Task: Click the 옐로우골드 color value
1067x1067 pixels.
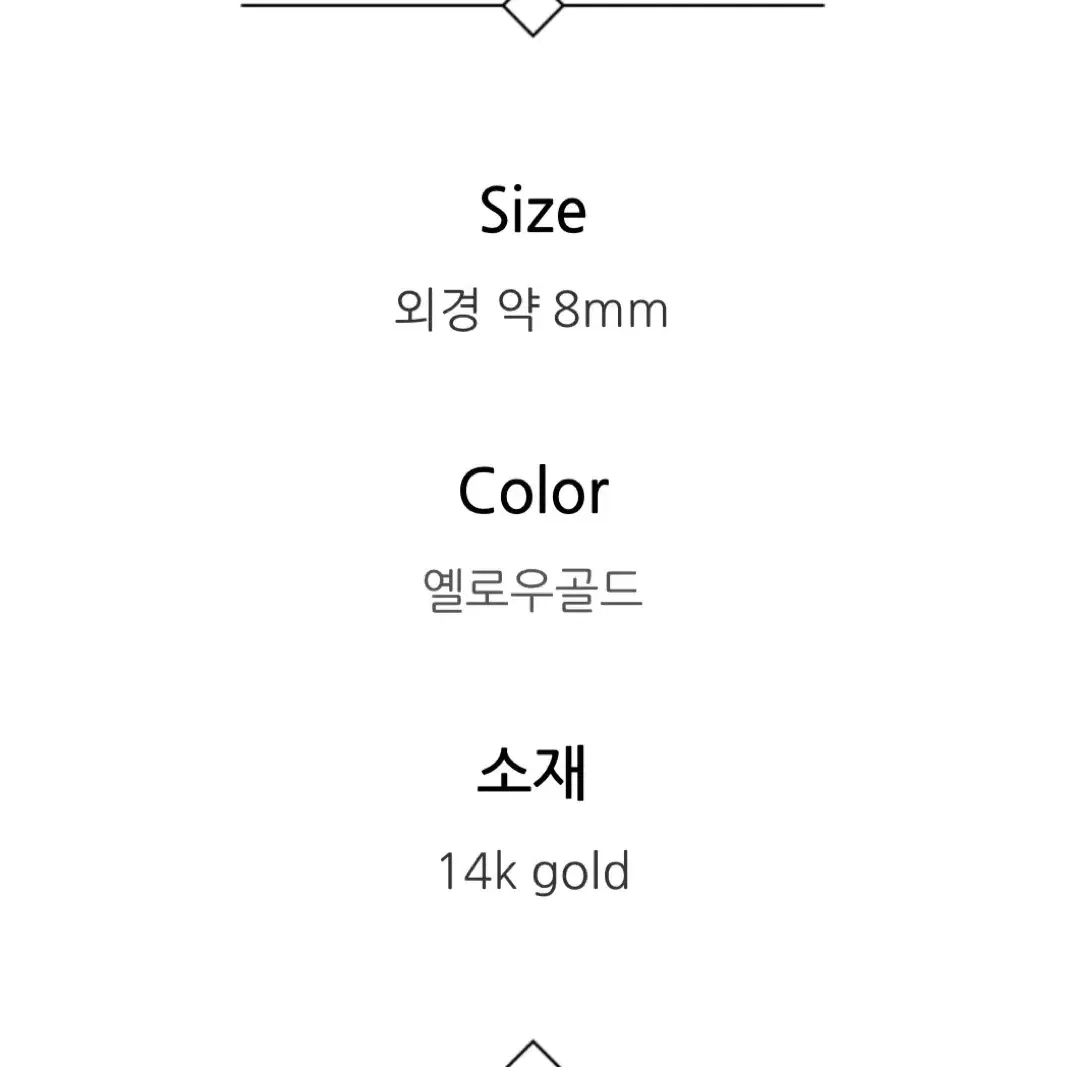Action: (x=533, y=590)
